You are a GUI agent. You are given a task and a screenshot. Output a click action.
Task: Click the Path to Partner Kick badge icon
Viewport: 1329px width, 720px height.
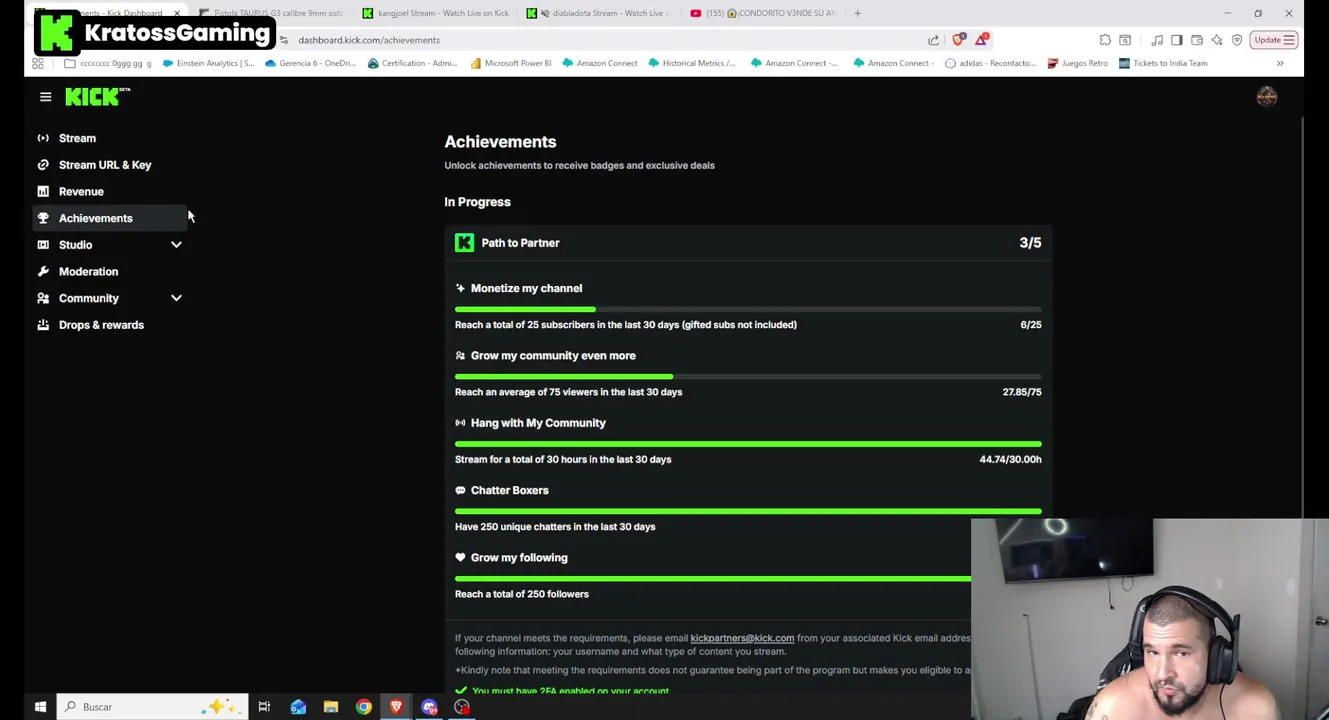click(x=464, y=243)
